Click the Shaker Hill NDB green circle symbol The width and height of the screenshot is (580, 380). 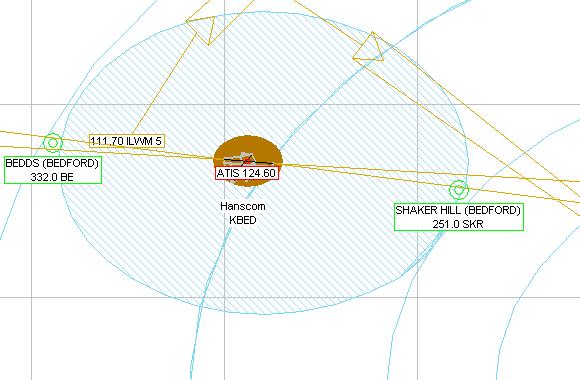click(x=459, y=190)
